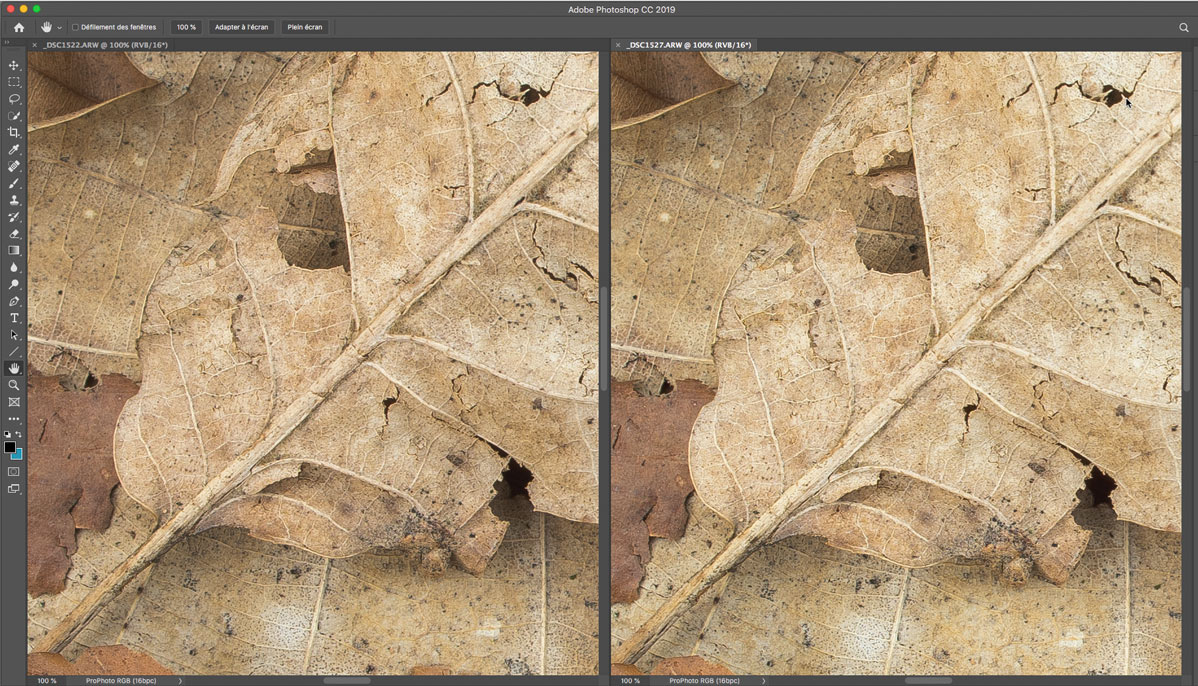Enable the Défilement des fenêtres checkbox
This screenshot has height=686, width=1198.
75,27
